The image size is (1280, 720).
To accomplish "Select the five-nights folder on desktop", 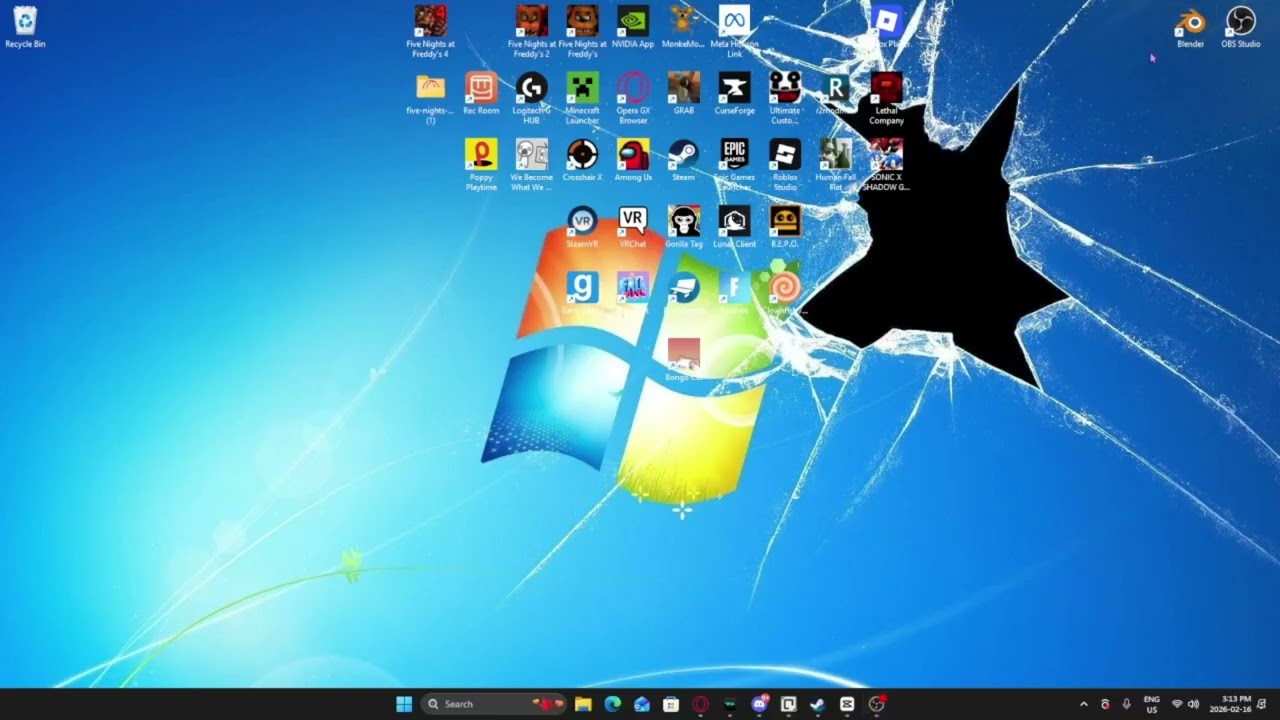I will (430, 98).
